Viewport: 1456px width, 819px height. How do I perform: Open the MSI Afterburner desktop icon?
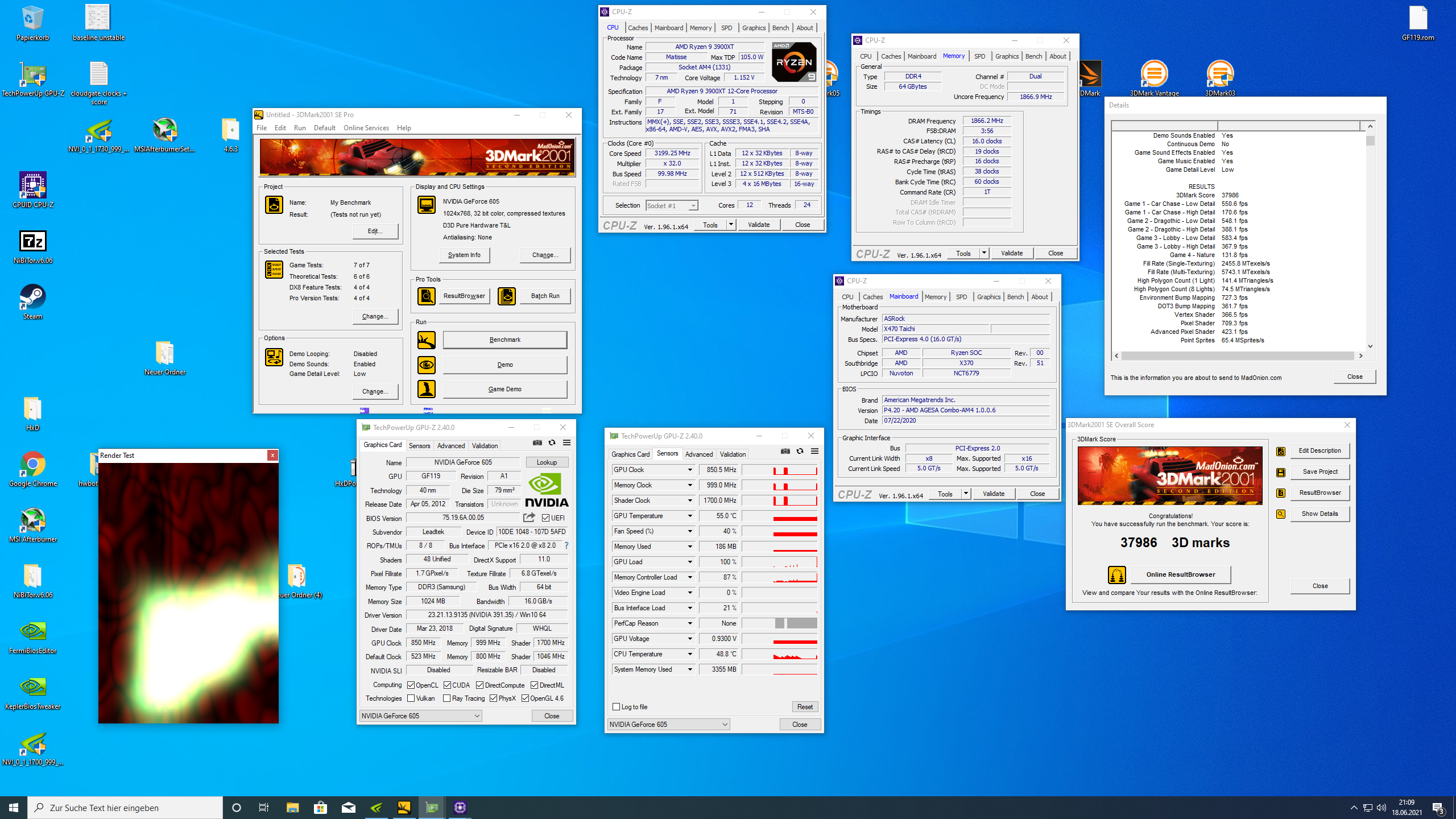32,524
